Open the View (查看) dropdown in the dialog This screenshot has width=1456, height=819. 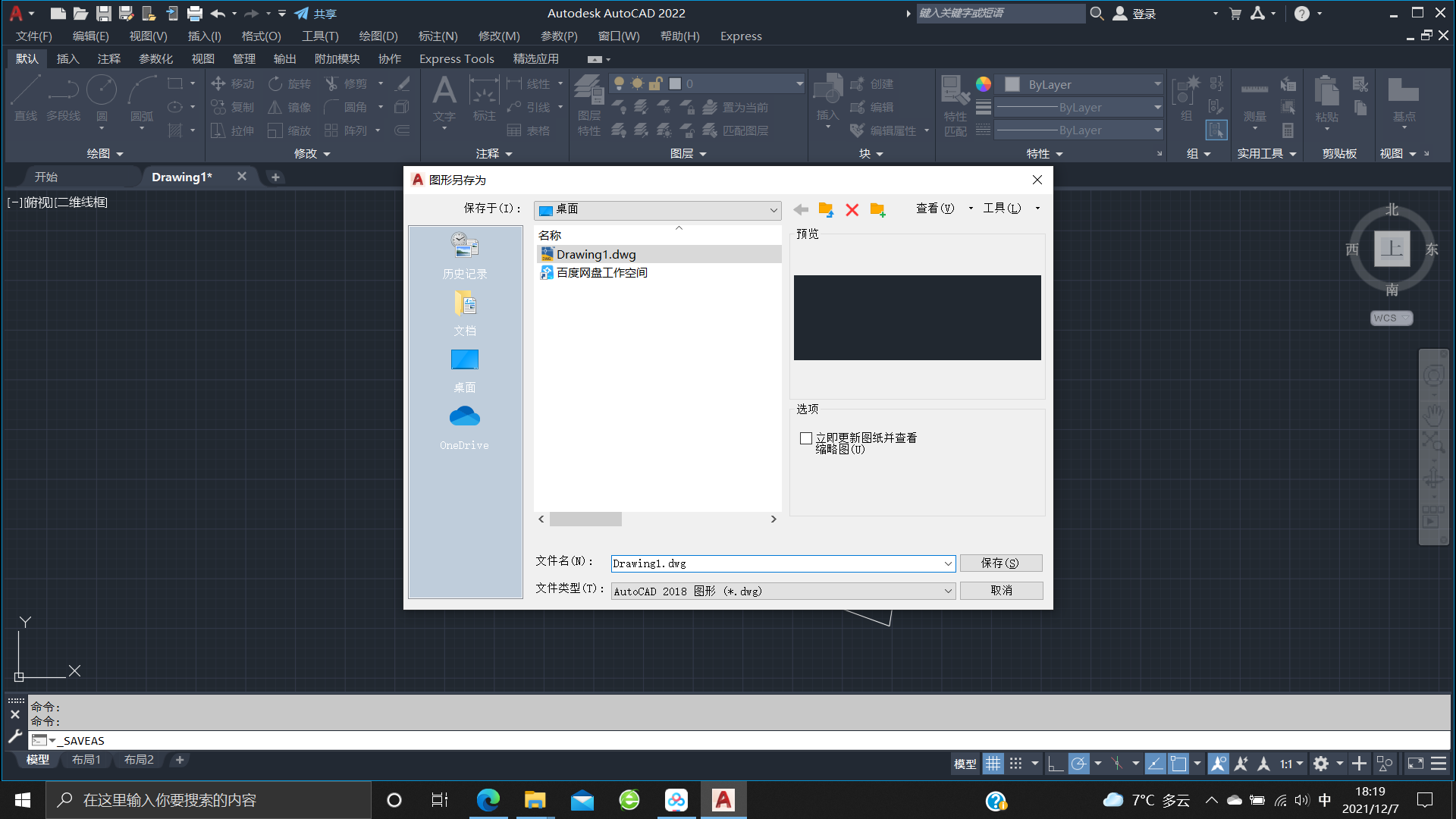943,209
